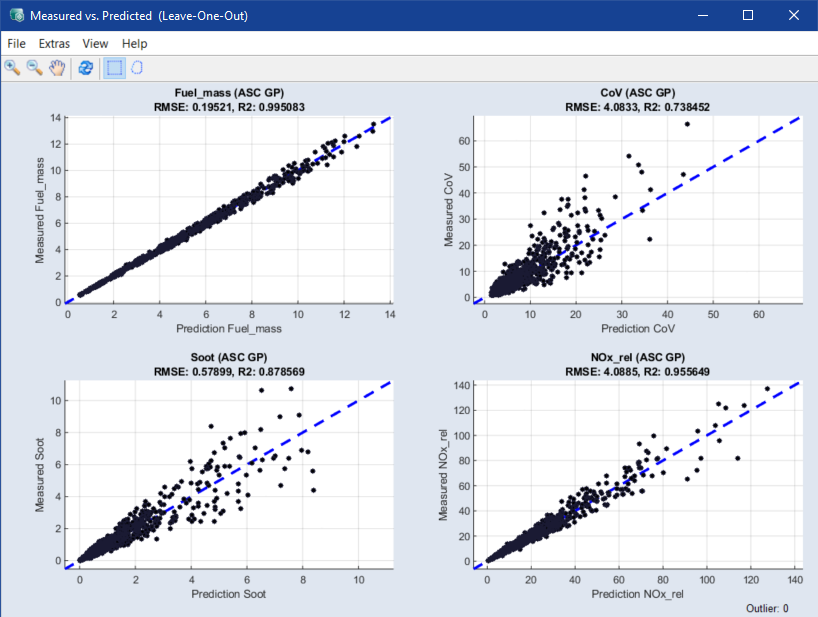
Task: Toggle the rectangle selection tool
Action: [x=115, y=68]
